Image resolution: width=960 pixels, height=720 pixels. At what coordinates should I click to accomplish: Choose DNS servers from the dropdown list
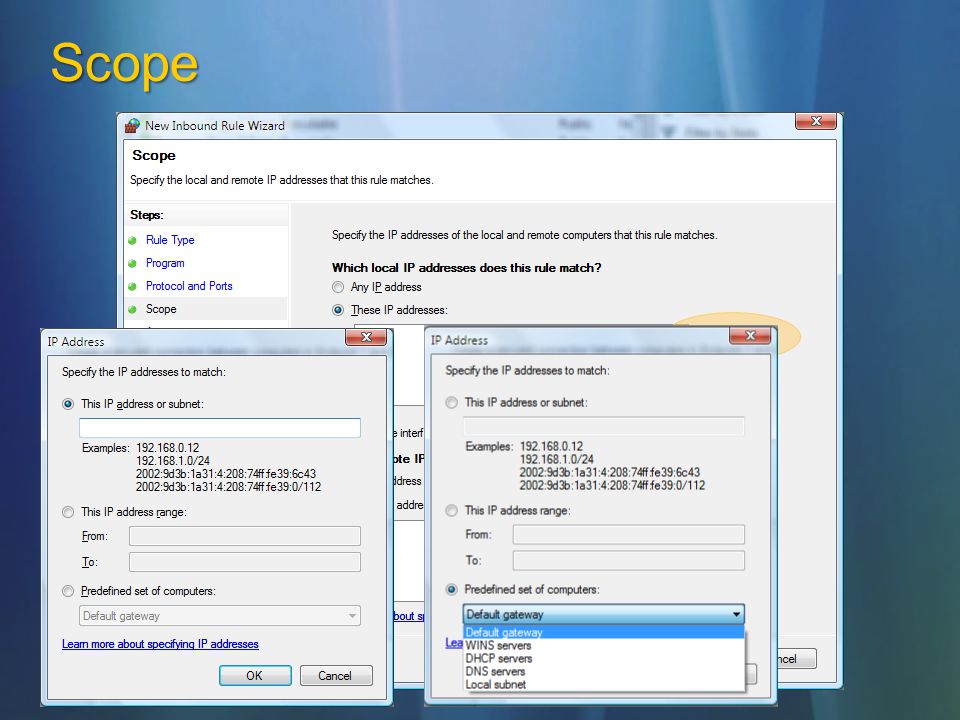604,672
